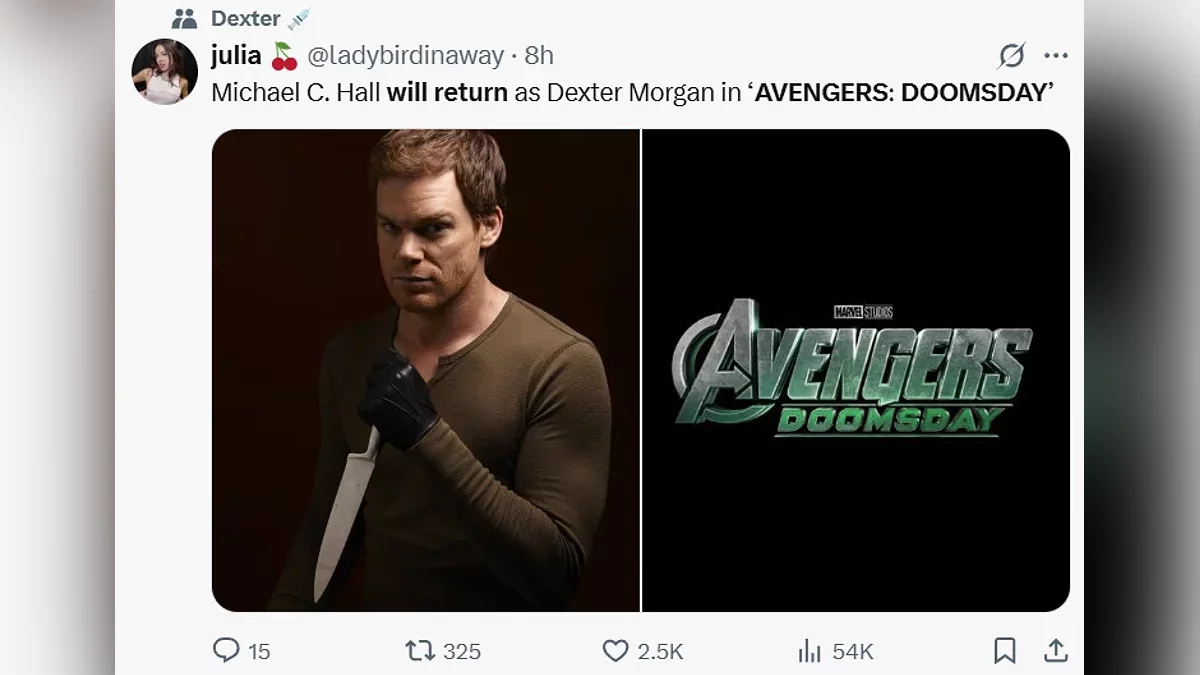The width and height of the screenshot is (1200, 675).
Task: Click the display name julia
Action: pyautogui.click(x=236, y=55)
